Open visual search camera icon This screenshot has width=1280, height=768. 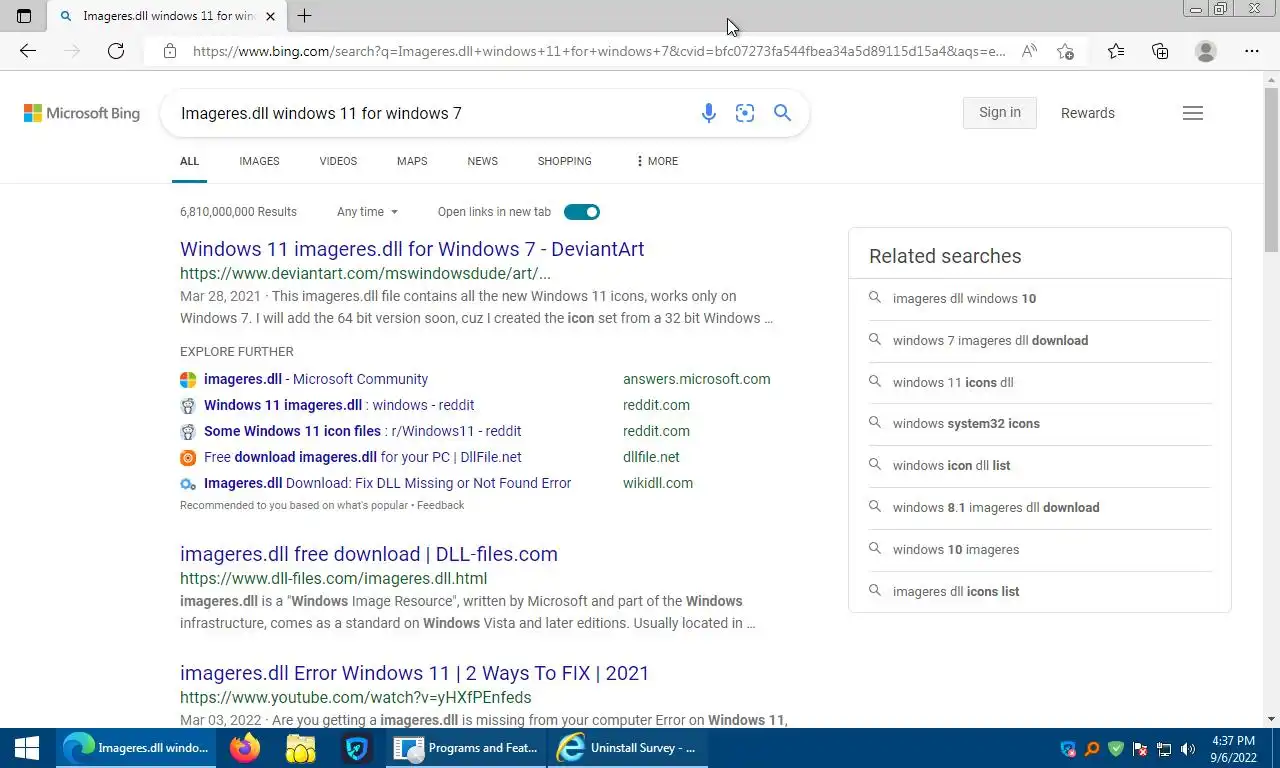pos(745,113)
